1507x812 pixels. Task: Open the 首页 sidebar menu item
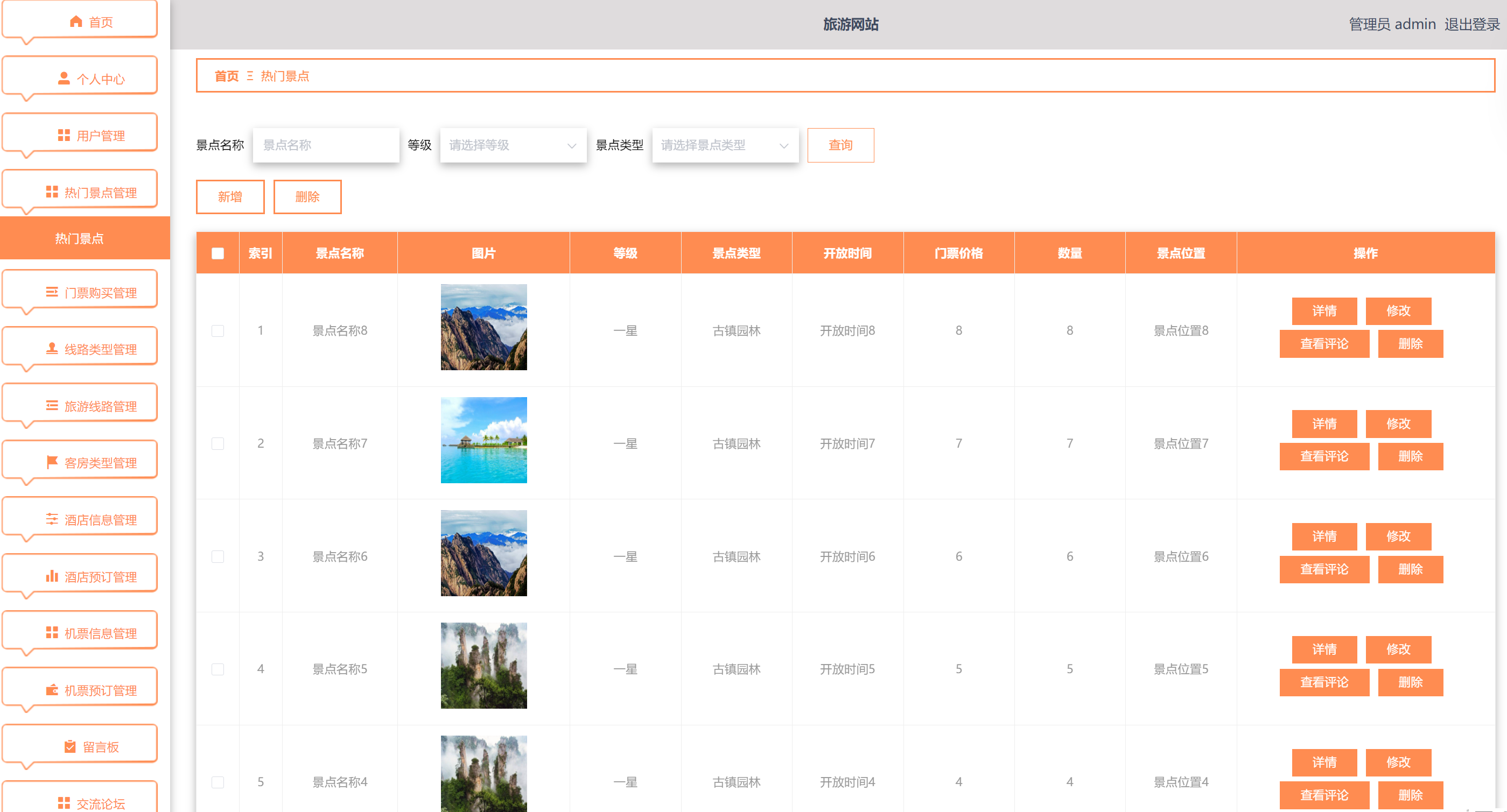[x=80, y=20]
